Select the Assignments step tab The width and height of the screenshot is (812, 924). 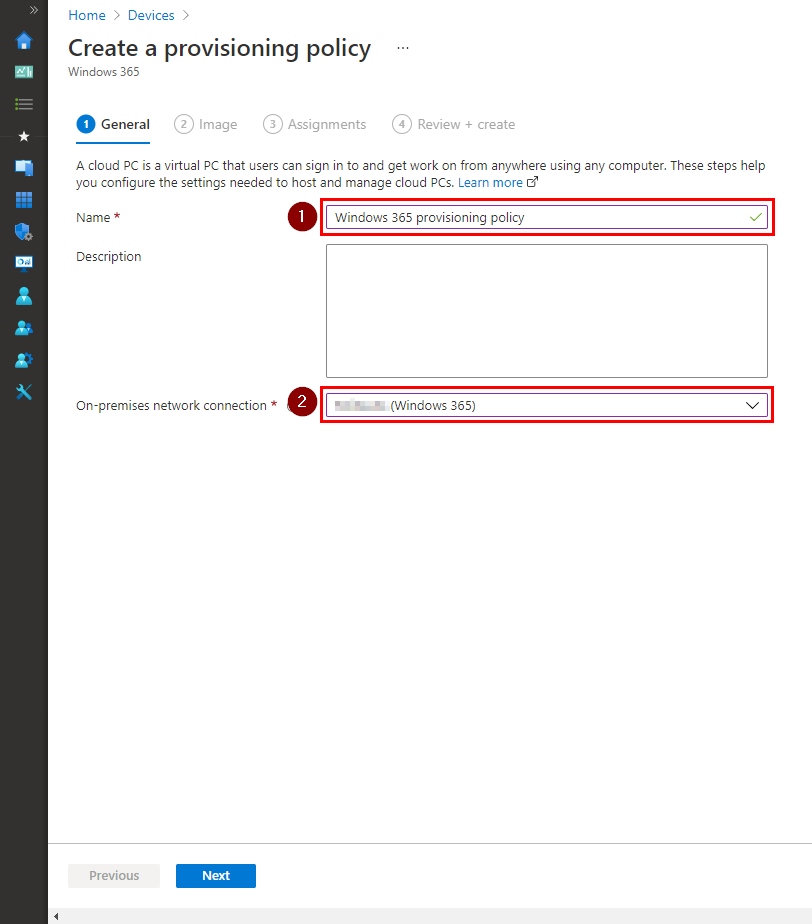[x=315, y=124]
